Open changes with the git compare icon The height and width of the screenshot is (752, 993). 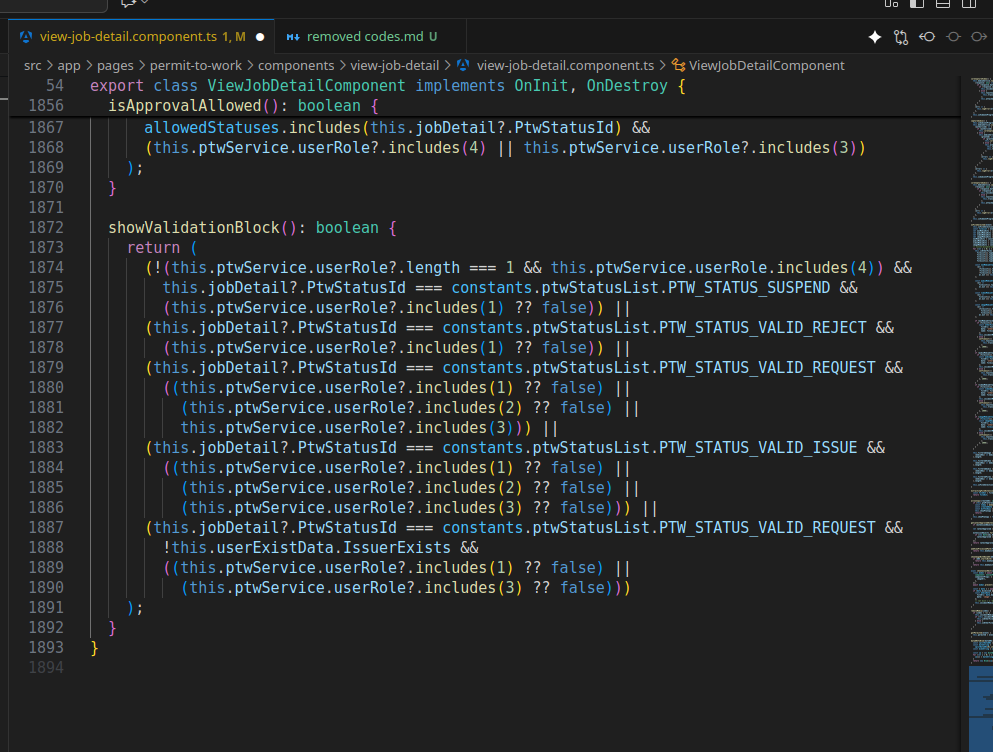(901, 37)
